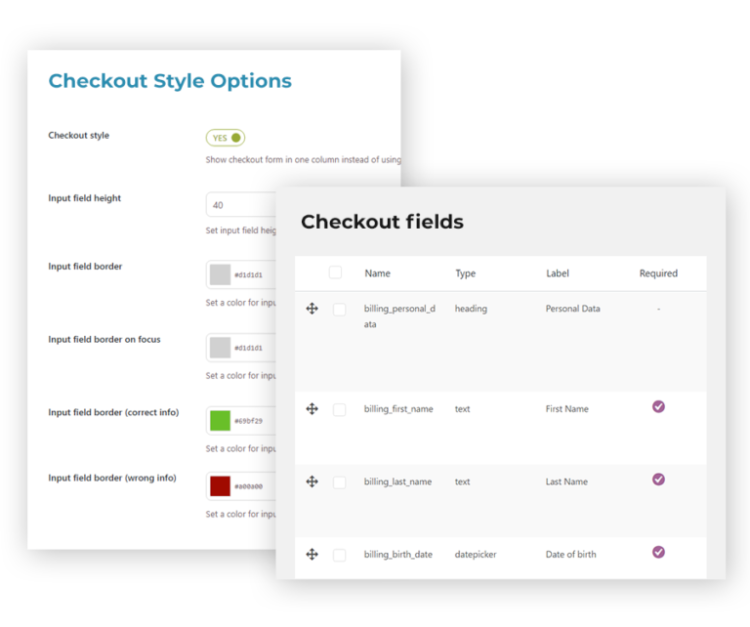Click the 'Input field border (wrong info)' label
The image size is (750, 627).
click(112, 478)
